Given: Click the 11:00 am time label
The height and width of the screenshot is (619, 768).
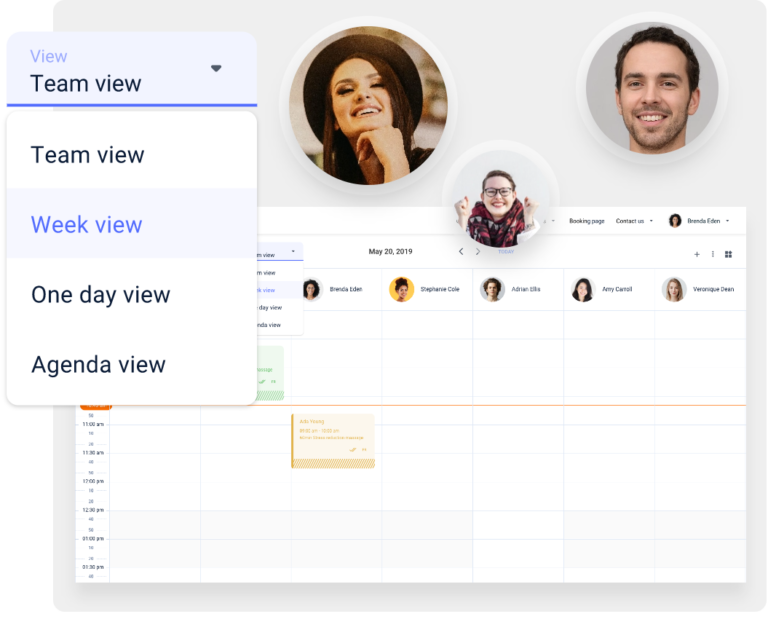Looking at the screenshot, I should point(93,424).
